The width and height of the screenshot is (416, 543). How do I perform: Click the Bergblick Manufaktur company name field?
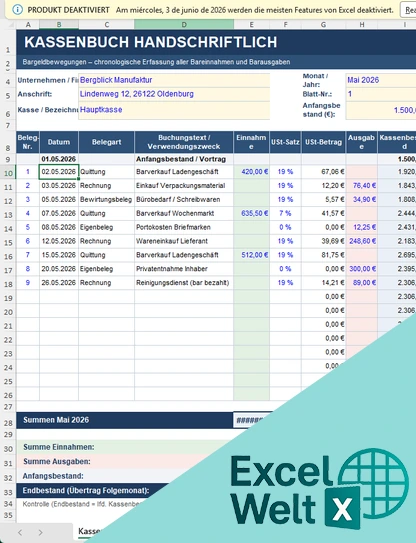(x=174, y=80)
